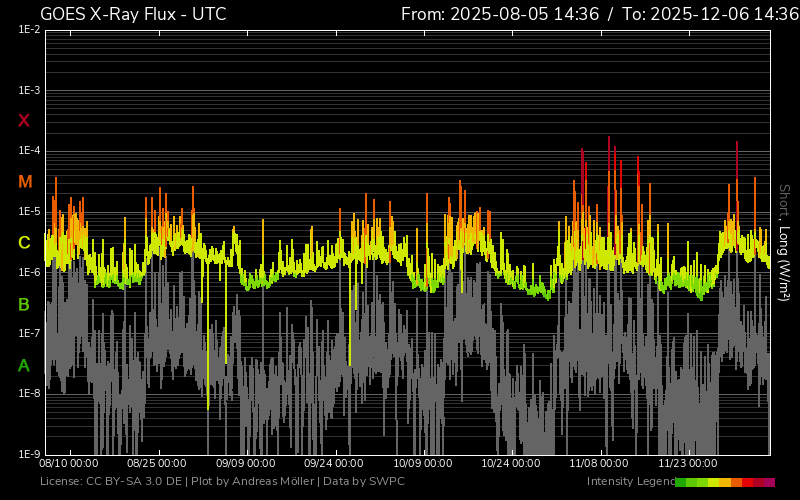The height and width of the screenshot is (500, 800).
Task: Click the From date 2025-08-05 14:36
Action: [x=513, y=14]
